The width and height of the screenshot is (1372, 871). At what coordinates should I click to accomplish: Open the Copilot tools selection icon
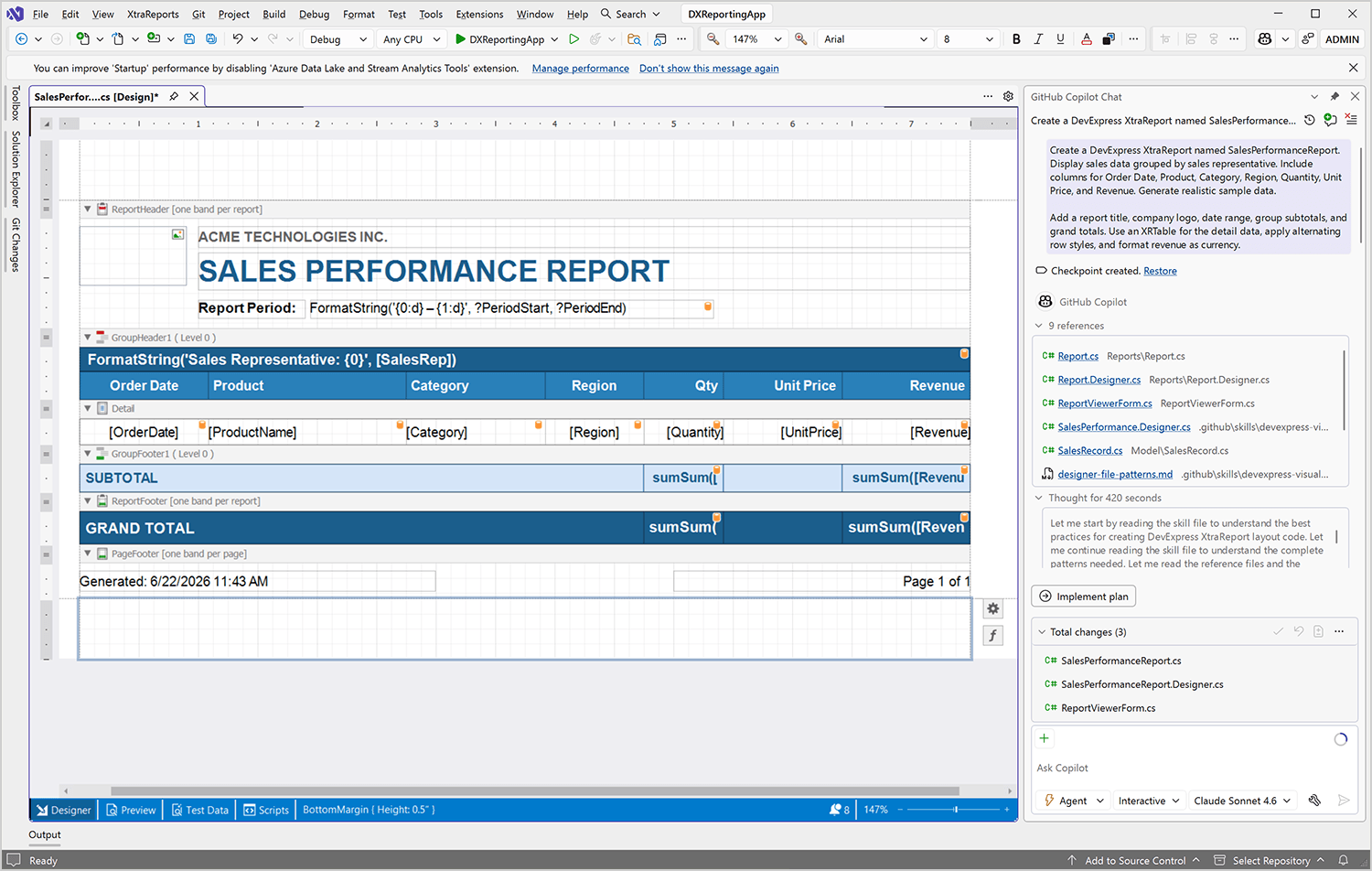(1314, 801)
